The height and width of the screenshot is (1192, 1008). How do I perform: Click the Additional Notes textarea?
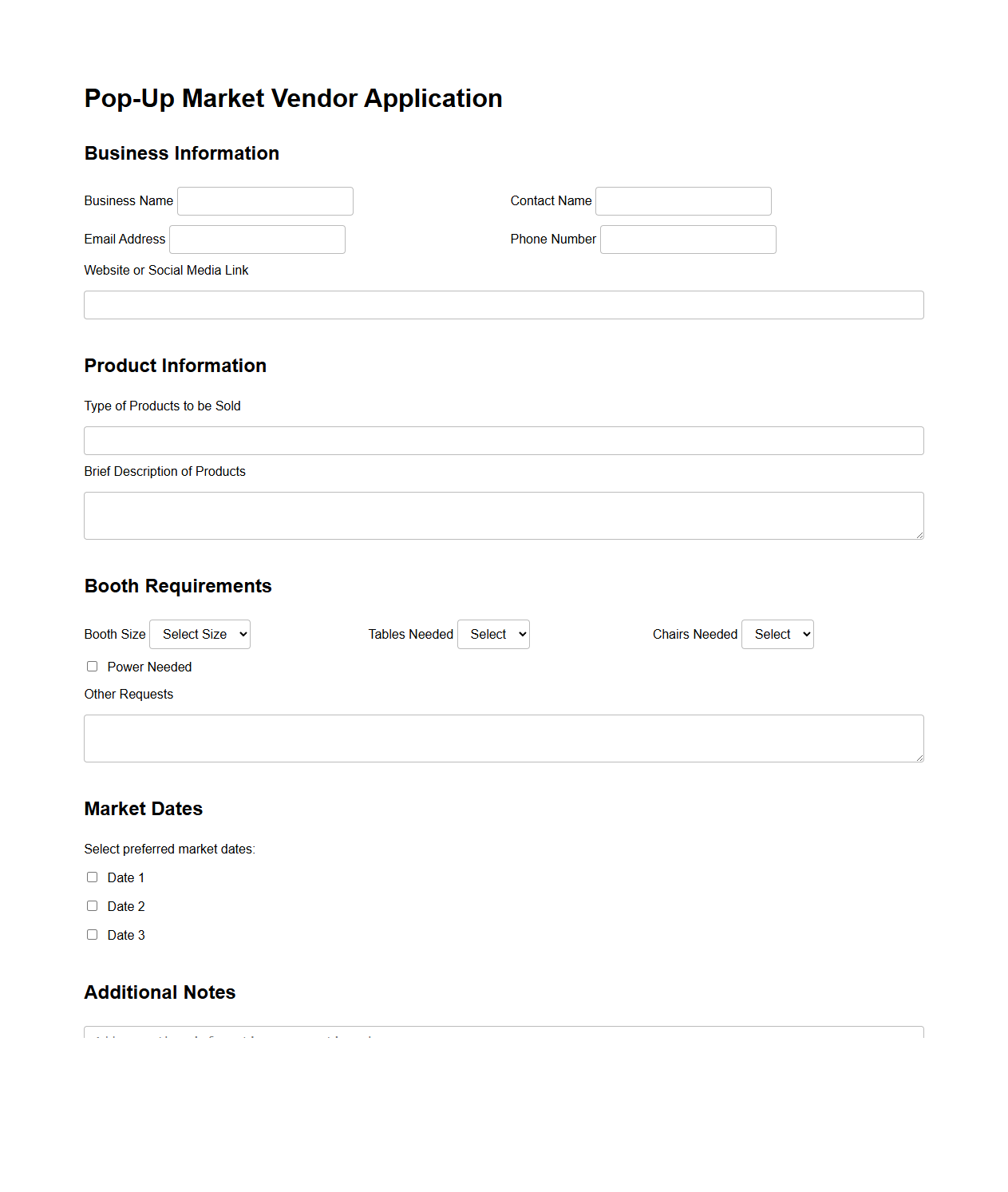point(503,1036)
